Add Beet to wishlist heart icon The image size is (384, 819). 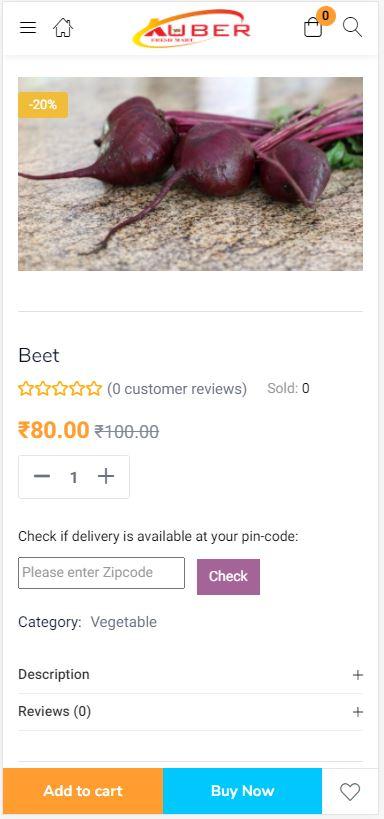tap(350, 792)
